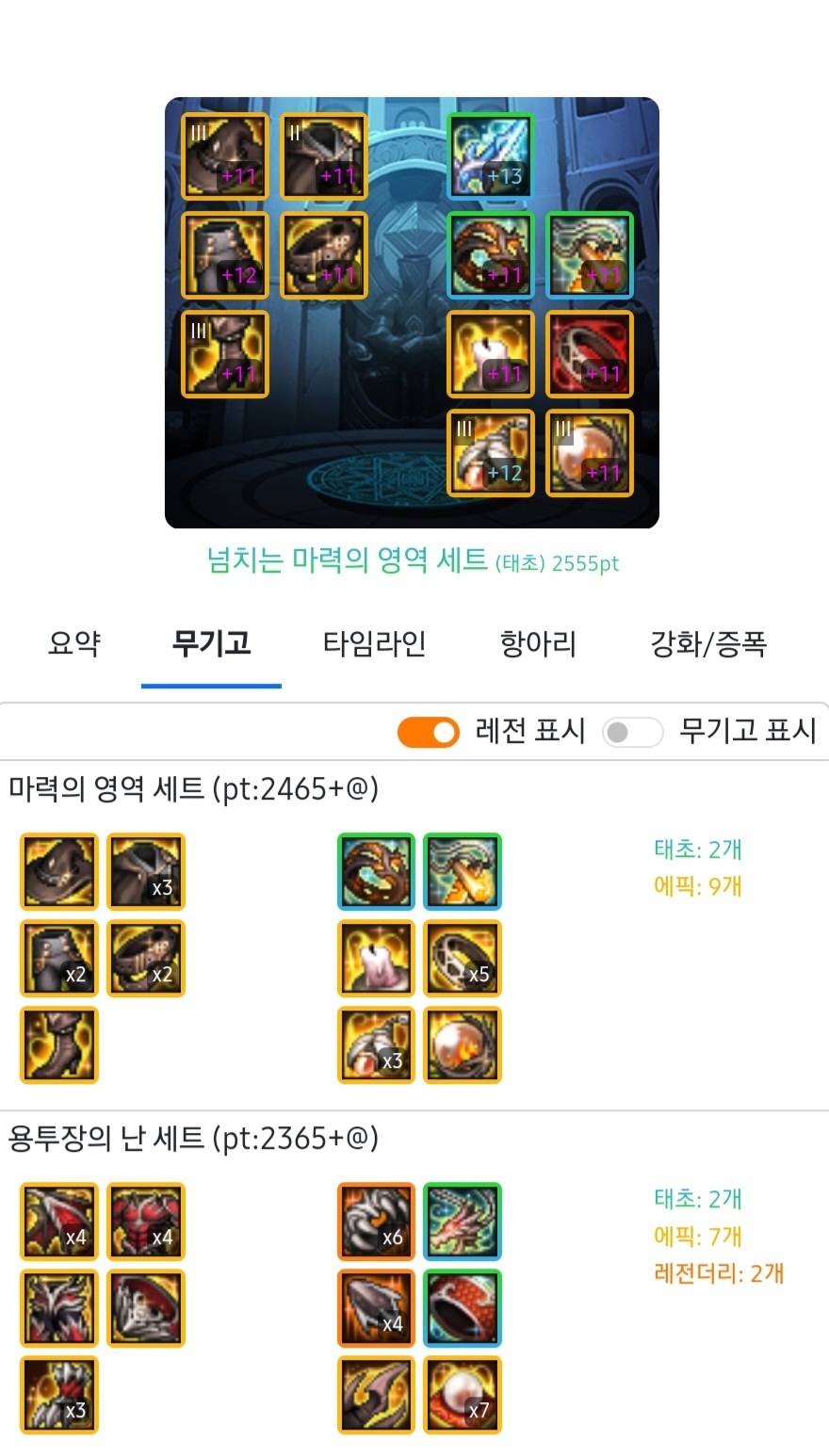
Task: Open the 타임라인 tab
Action: pyautogui.click(x=375, y=644)
